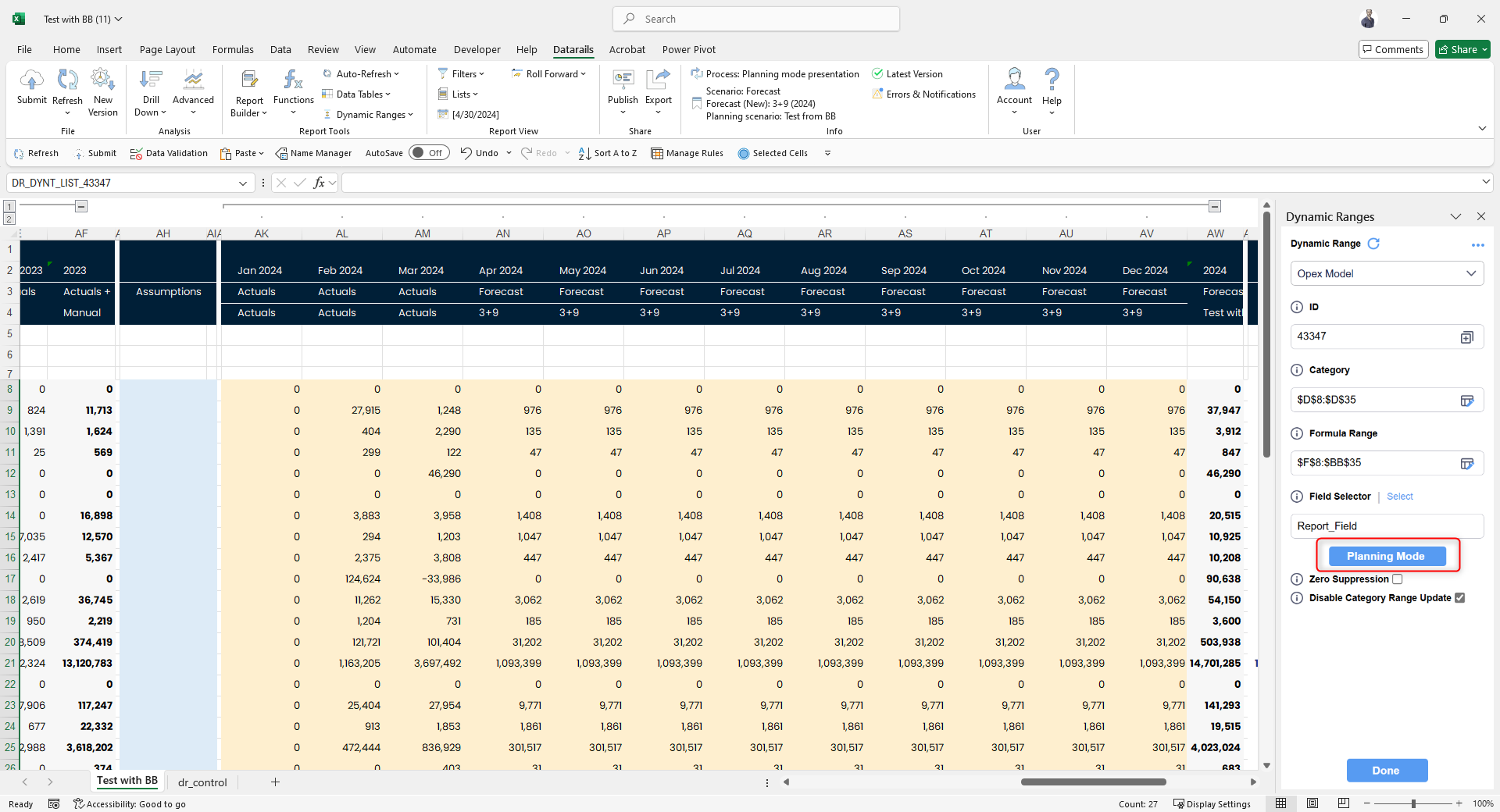
Task: Open the Formulas ribbon tab
Action: [233, 49]
